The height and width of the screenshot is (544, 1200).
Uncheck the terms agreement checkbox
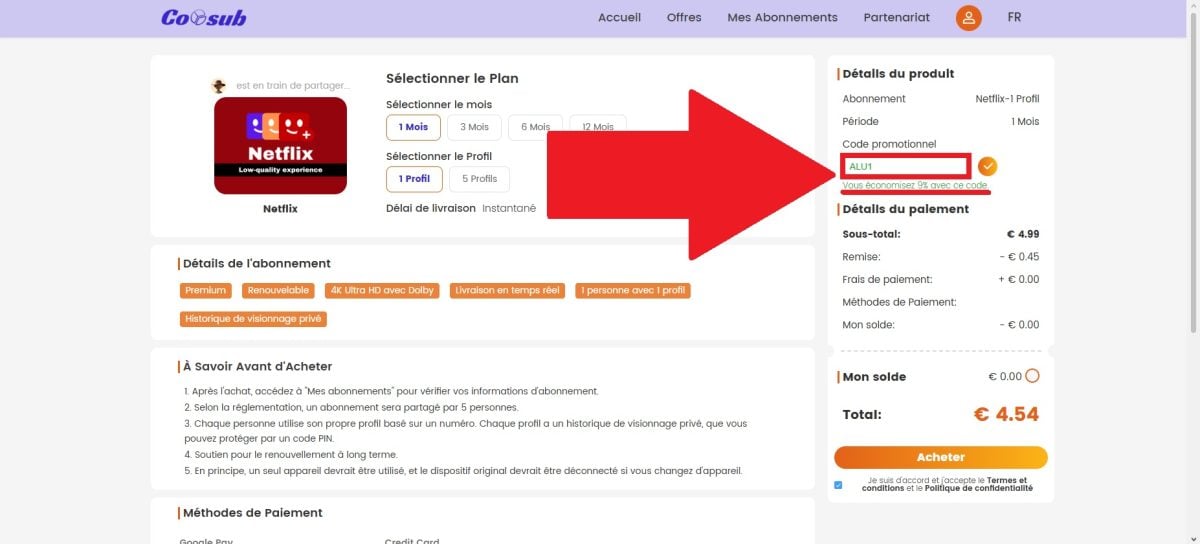click(838, 485)
